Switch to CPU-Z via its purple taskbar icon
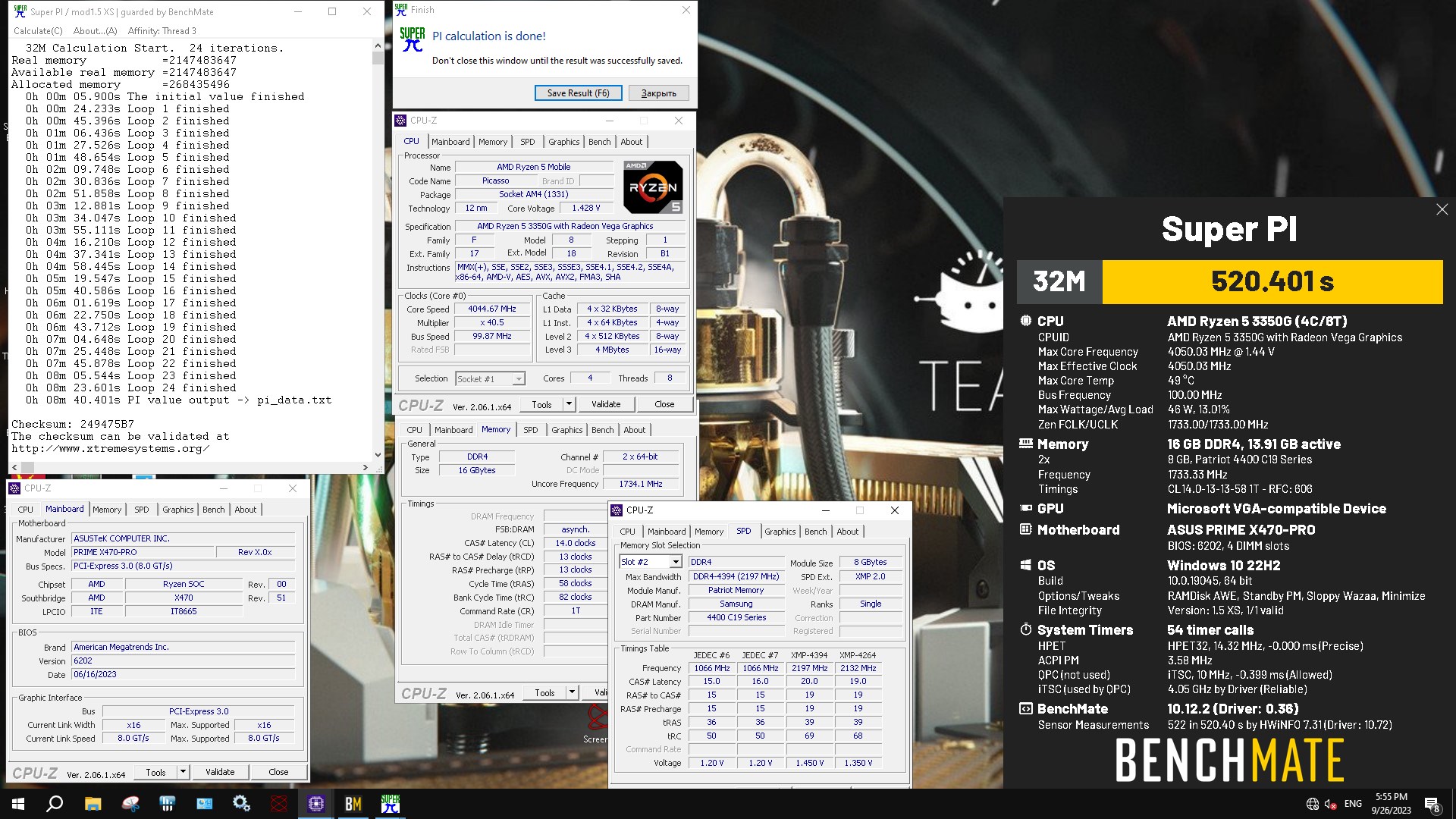Image resolution: width=1456 pixels, height=819 pixels. click(316, 804)
